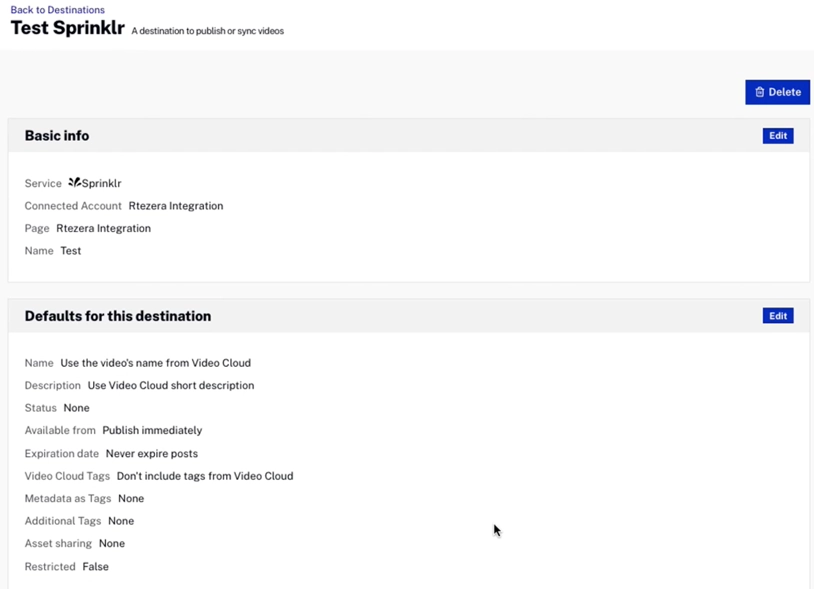Click the Name value Test
This screenshot has width=814, height=589.
pos(70,250)
